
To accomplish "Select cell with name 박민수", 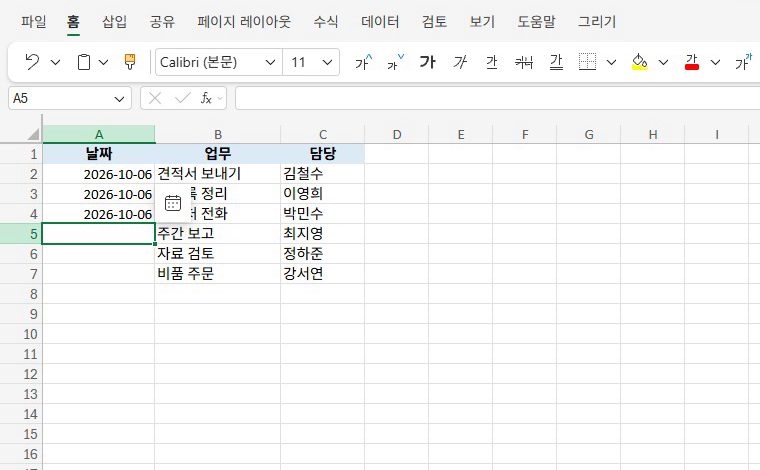I will 323,214.
